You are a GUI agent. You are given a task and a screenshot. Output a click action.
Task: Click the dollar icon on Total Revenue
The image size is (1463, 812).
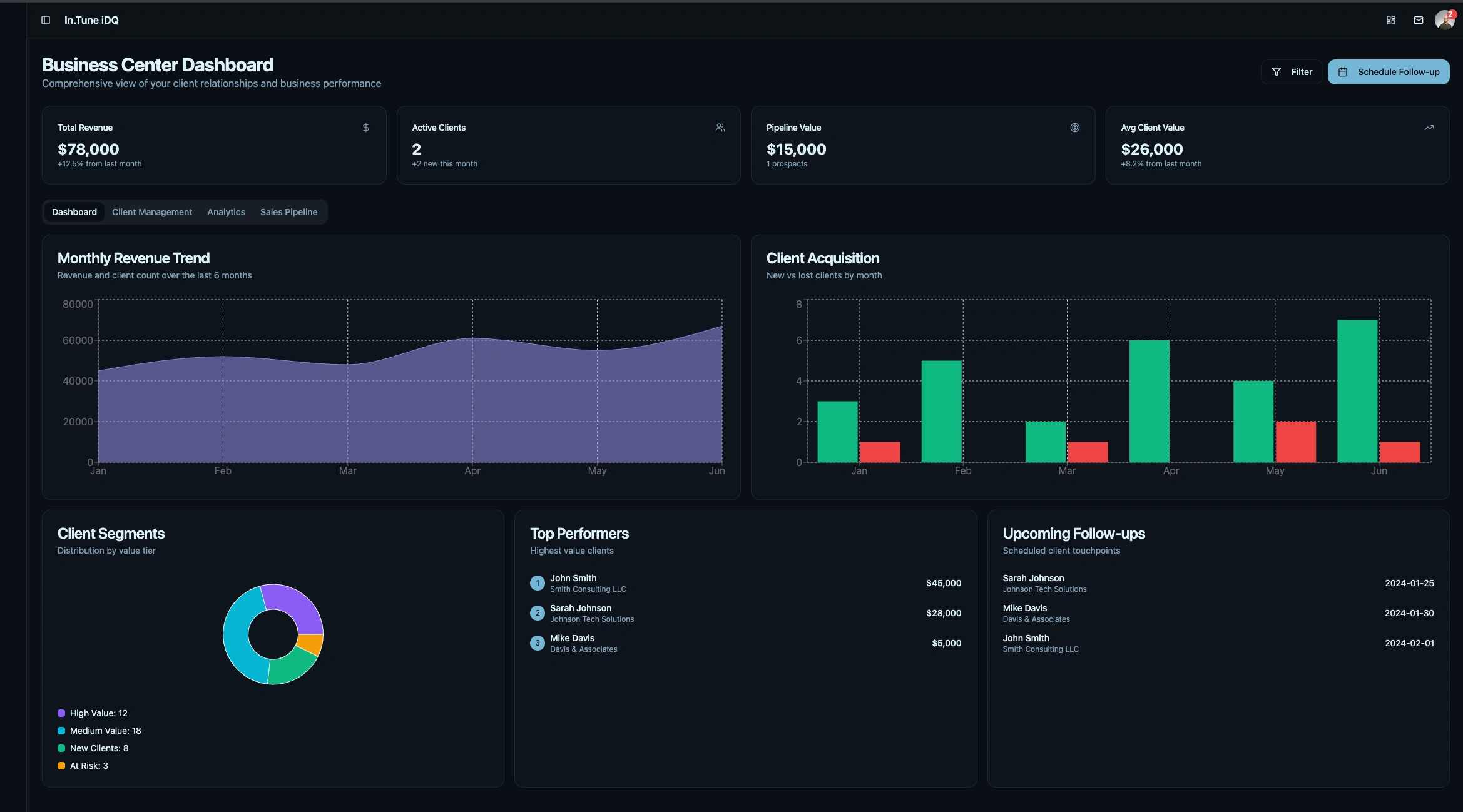point(365,128)
